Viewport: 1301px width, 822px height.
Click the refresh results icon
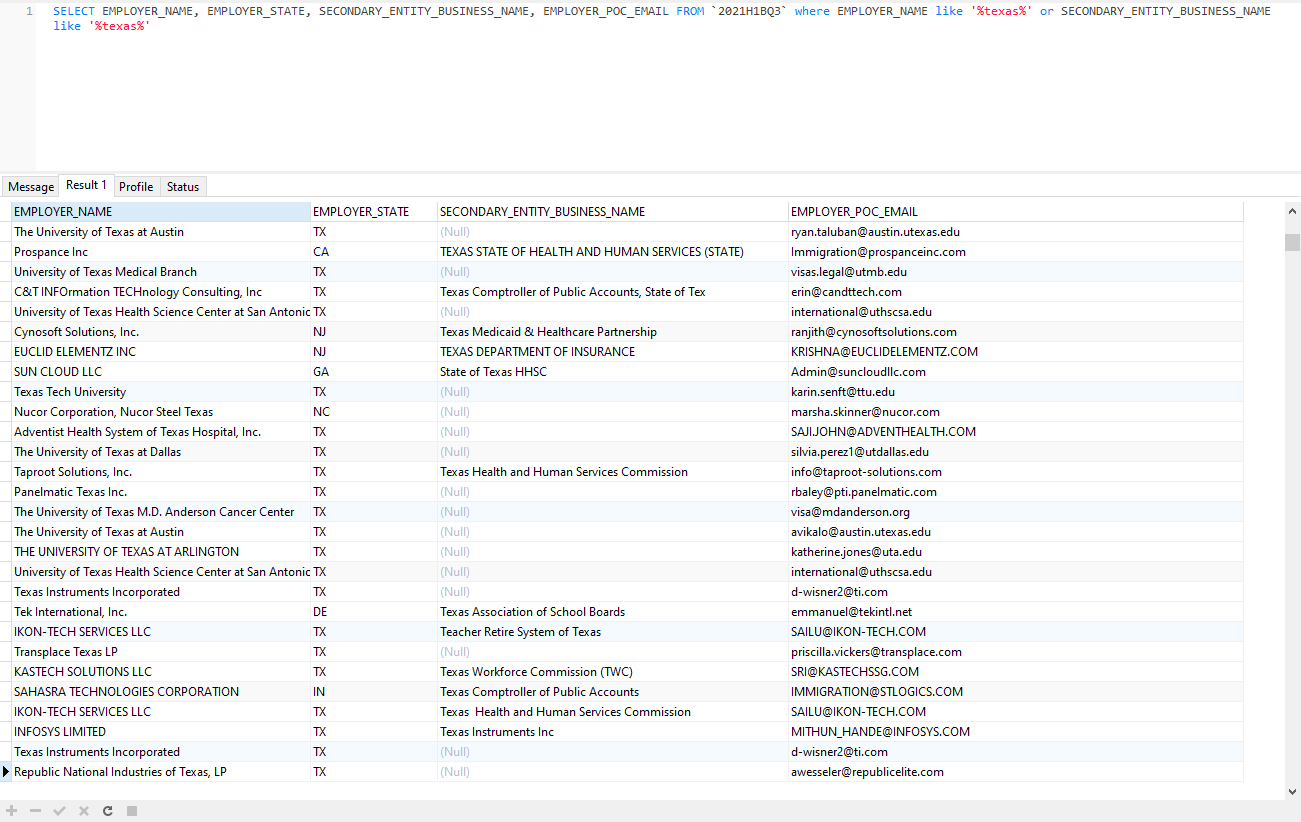[x=108, y=811]
